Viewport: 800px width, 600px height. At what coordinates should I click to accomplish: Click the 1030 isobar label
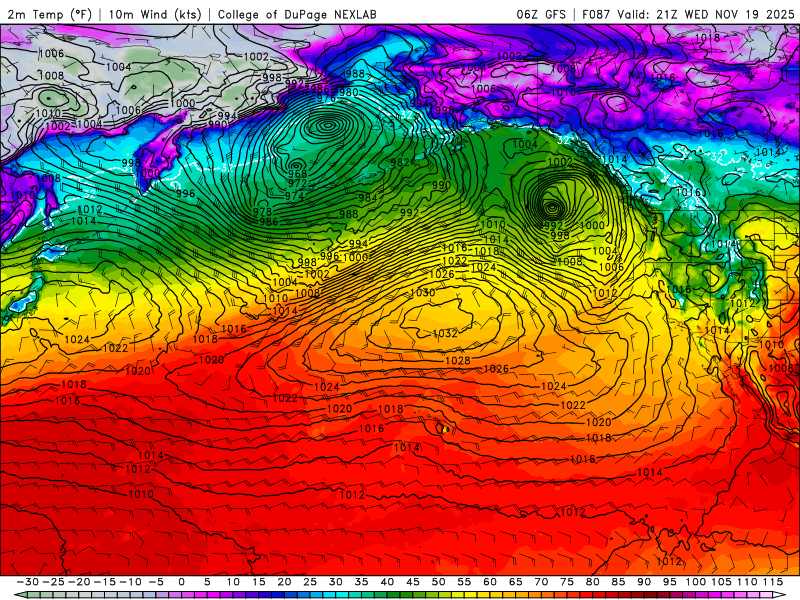pyautogui.click(x=422, y=292)
